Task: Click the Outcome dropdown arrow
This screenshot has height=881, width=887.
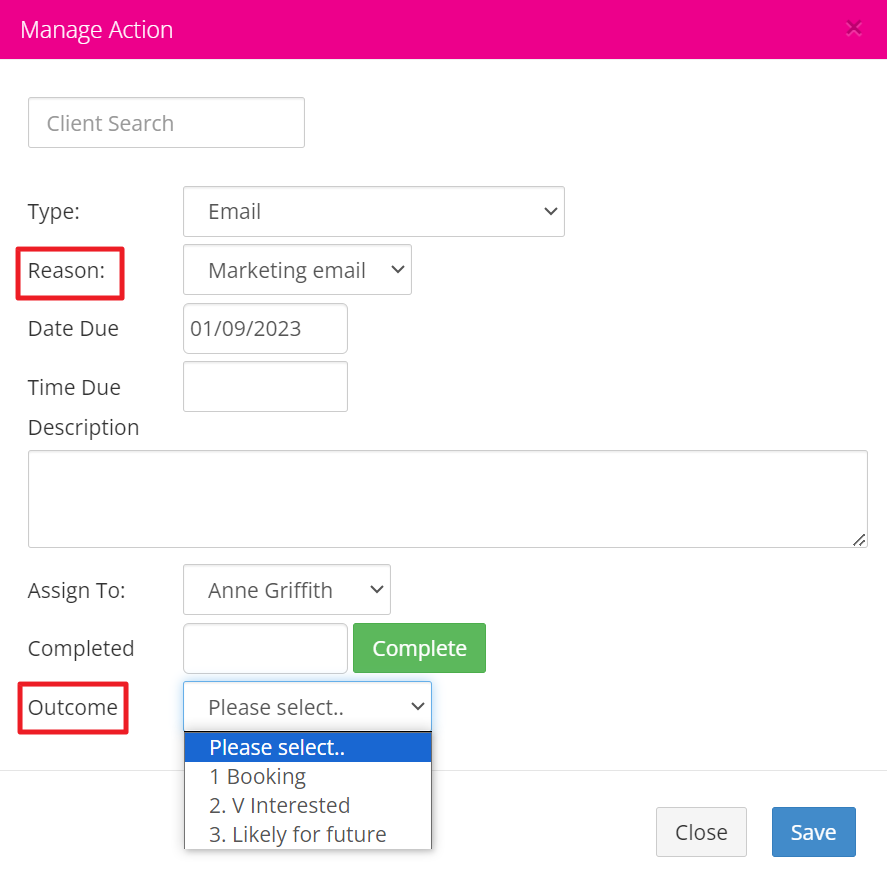Action: (x=417, y=705)
